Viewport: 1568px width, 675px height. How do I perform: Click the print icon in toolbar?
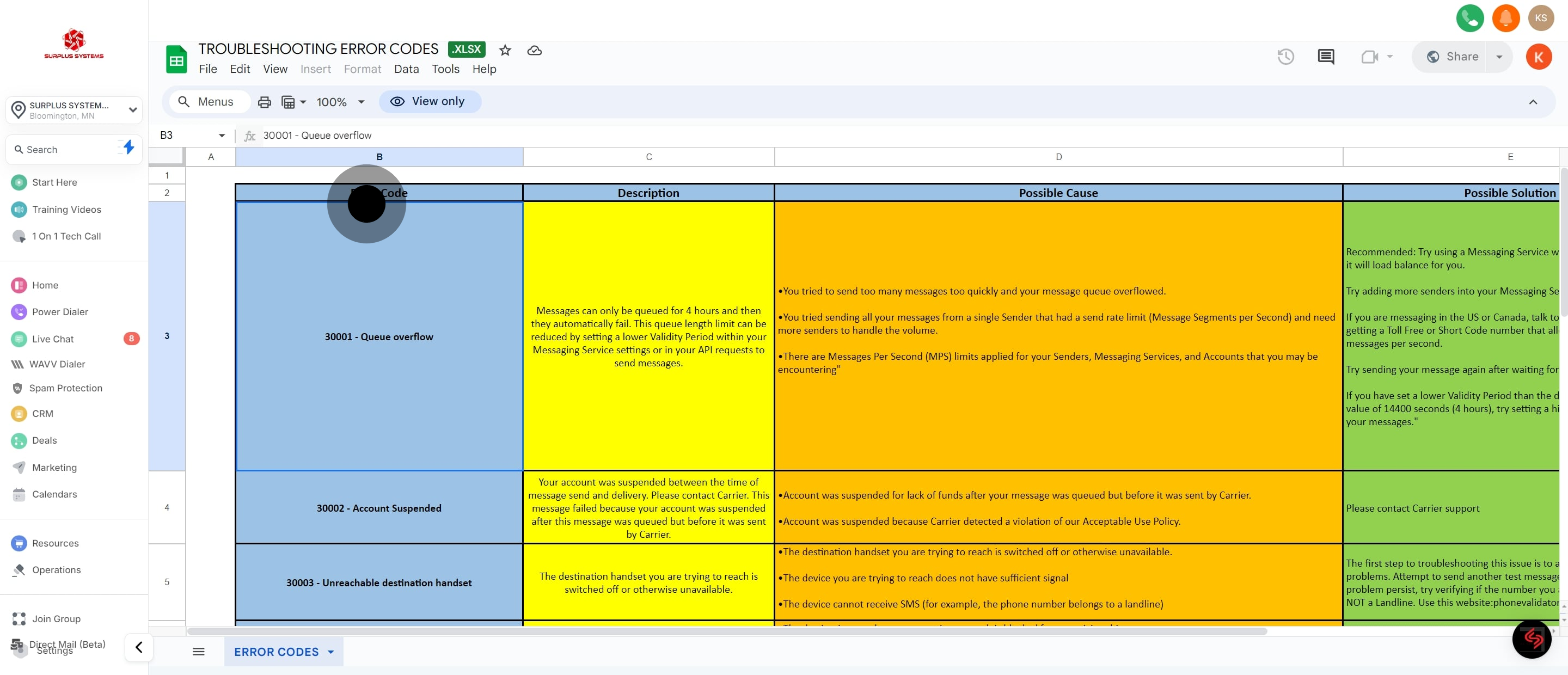[264, 102]
